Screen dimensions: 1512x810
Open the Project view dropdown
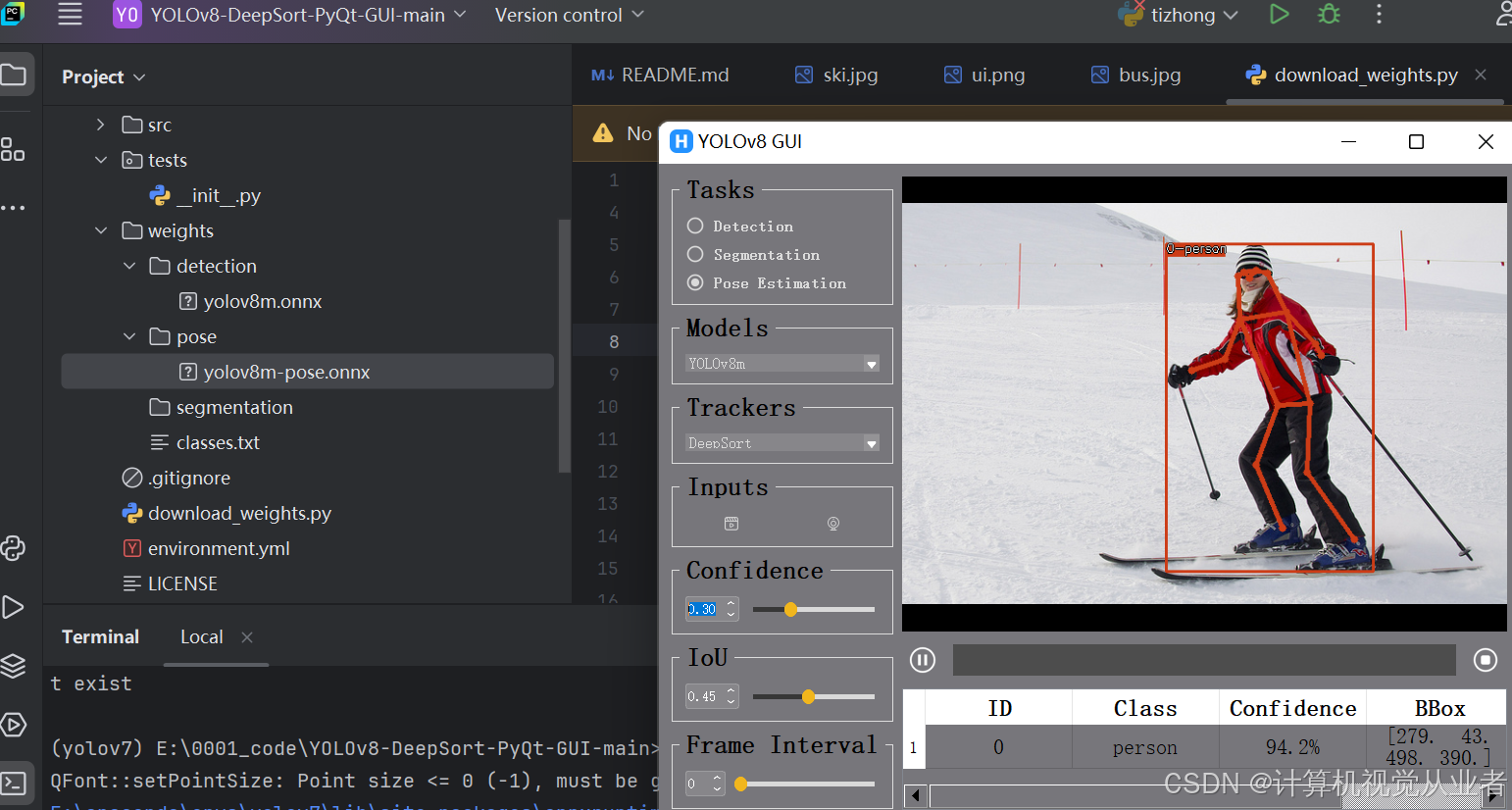pyautogui.click(x=103, y=76)
